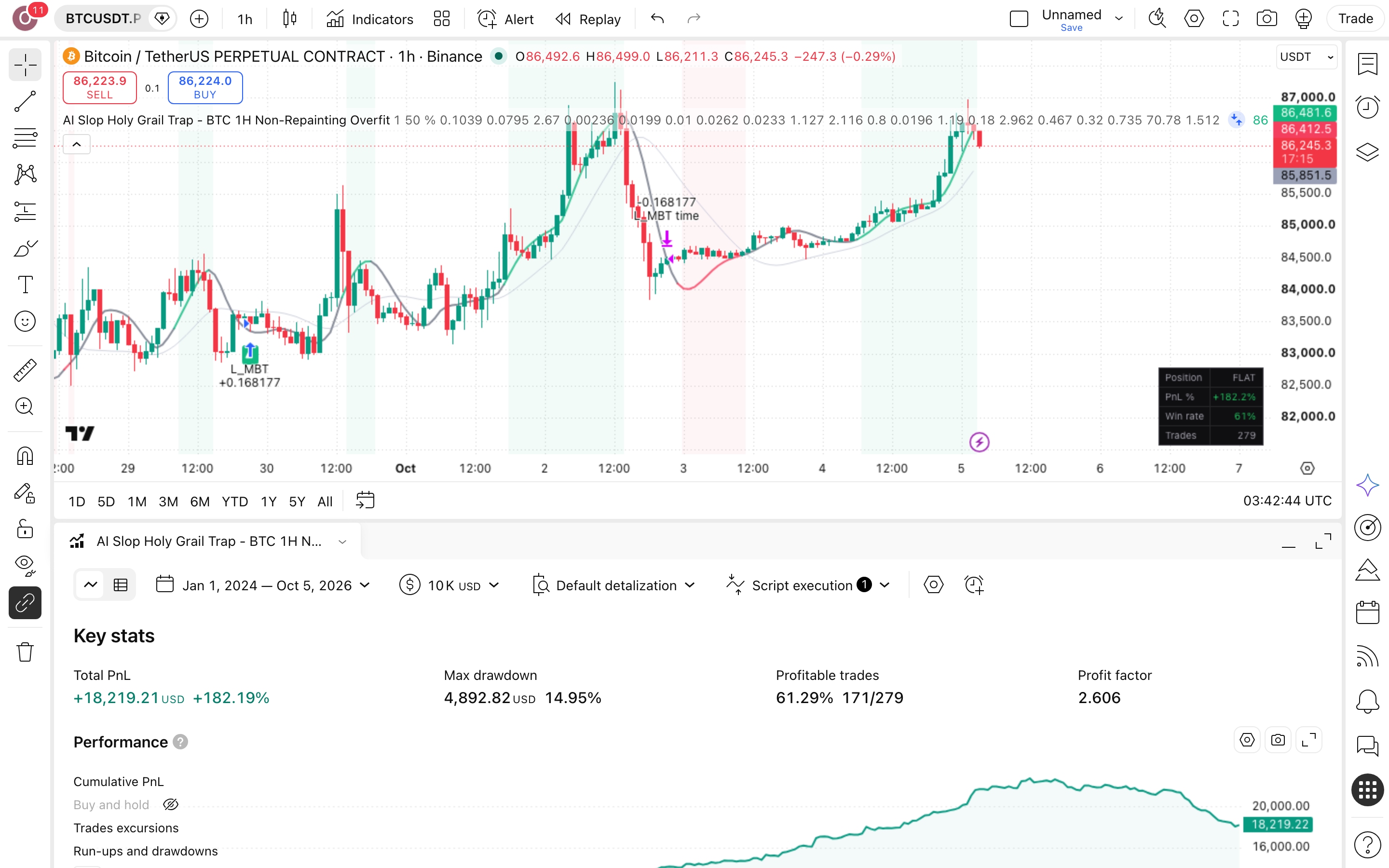The width and height of the screenshot is (1389, 868).
Task: Edit the BTCUSDT.P symbol search field
Action: 103,19
